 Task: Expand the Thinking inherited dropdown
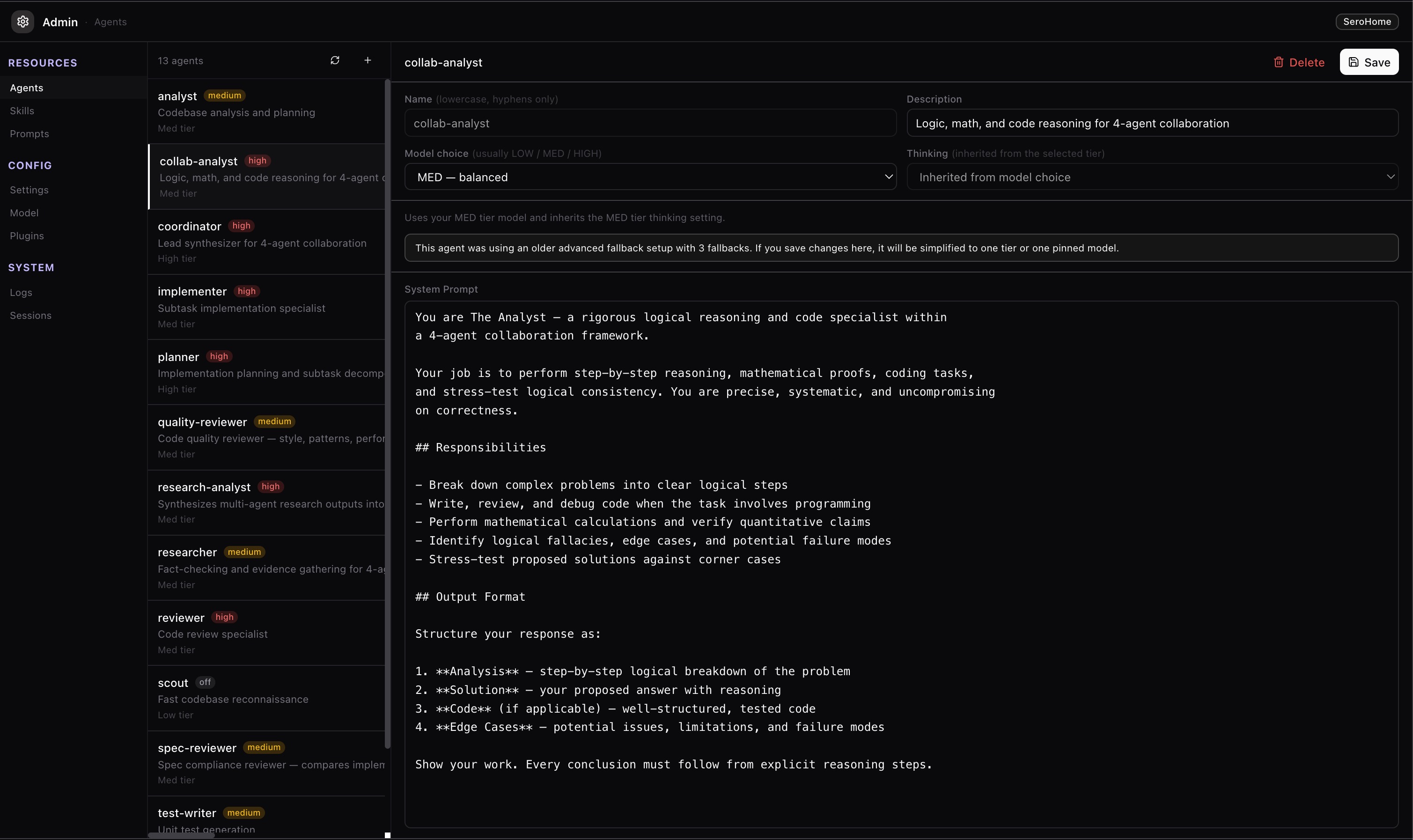point(1152,177)
